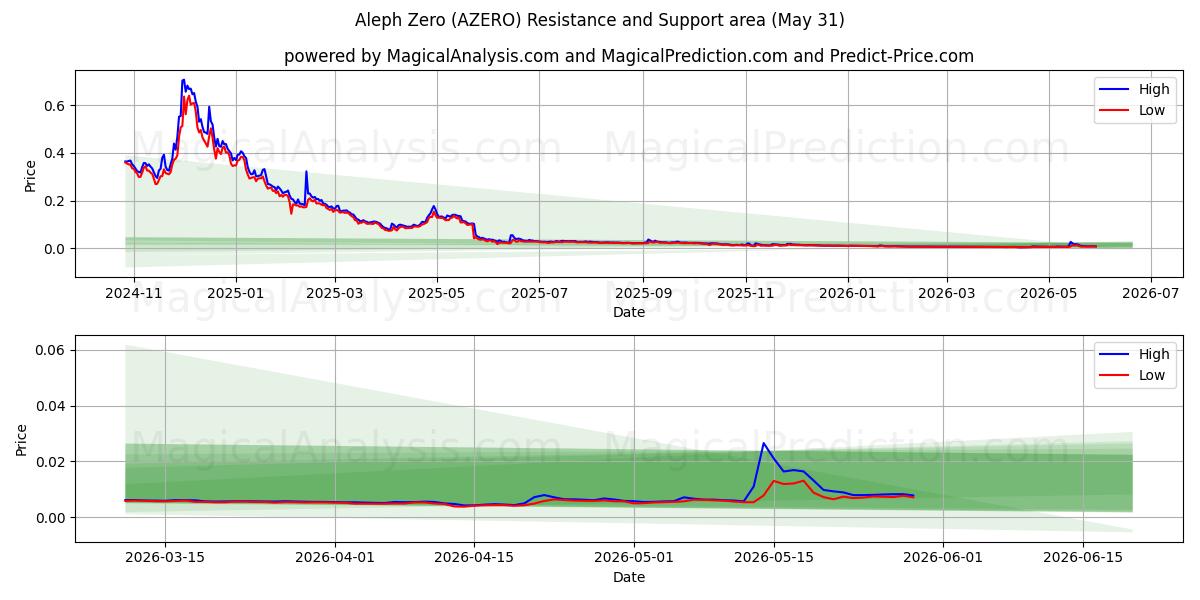Click the '2026-01' date tick label
Viewport: 1200px width, 600px height.
click(848, 293)
